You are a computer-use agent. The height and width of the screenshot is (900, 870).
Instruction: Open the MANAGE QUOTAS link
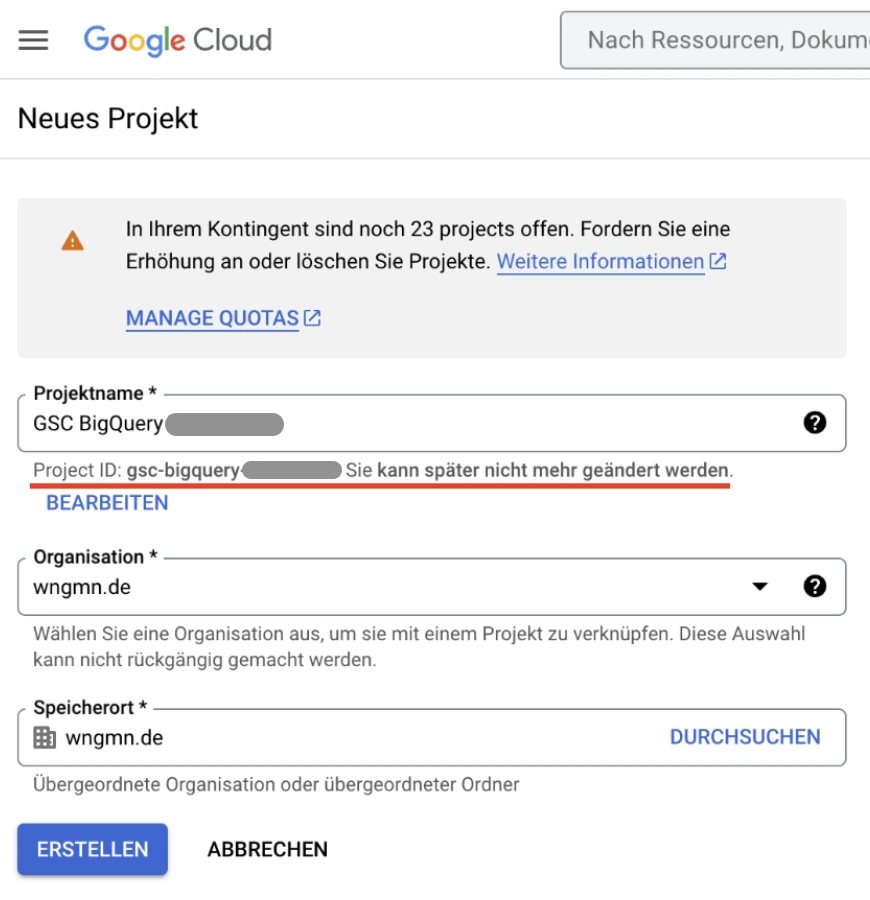210,317
